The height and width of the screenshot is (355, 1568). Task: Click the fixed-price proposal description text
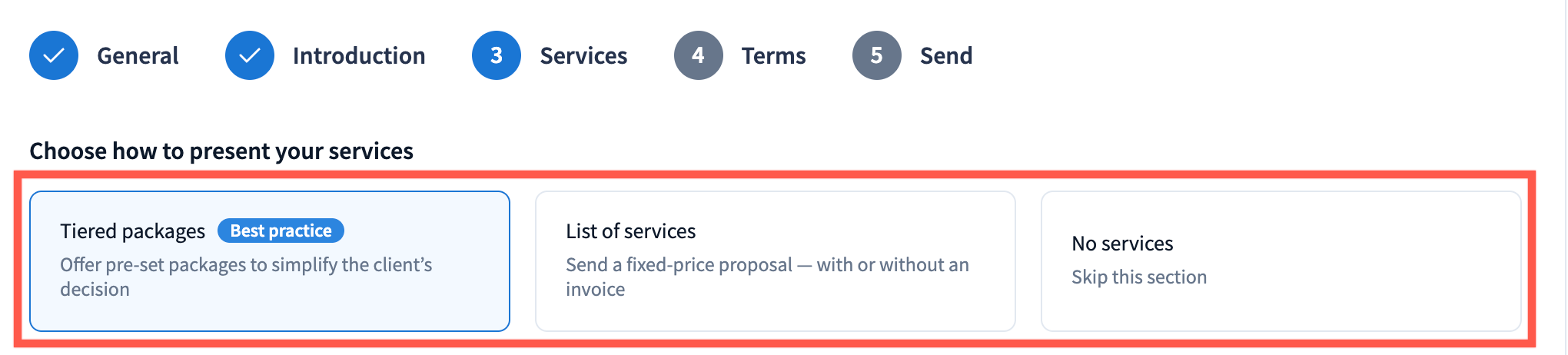tap(766, 265)
